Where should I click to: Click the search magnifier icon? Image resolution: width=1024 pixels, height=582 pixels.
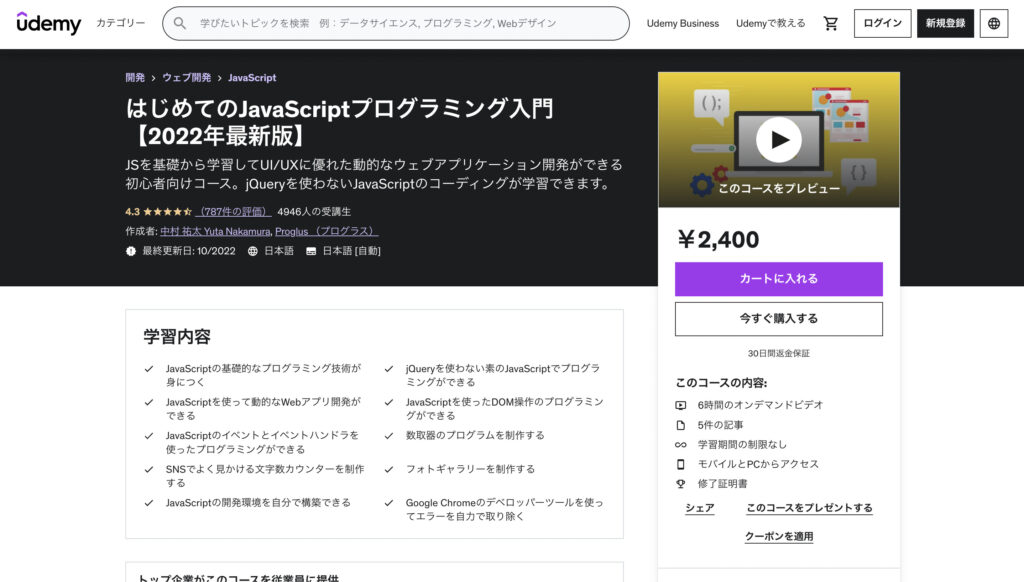(180, 24)
